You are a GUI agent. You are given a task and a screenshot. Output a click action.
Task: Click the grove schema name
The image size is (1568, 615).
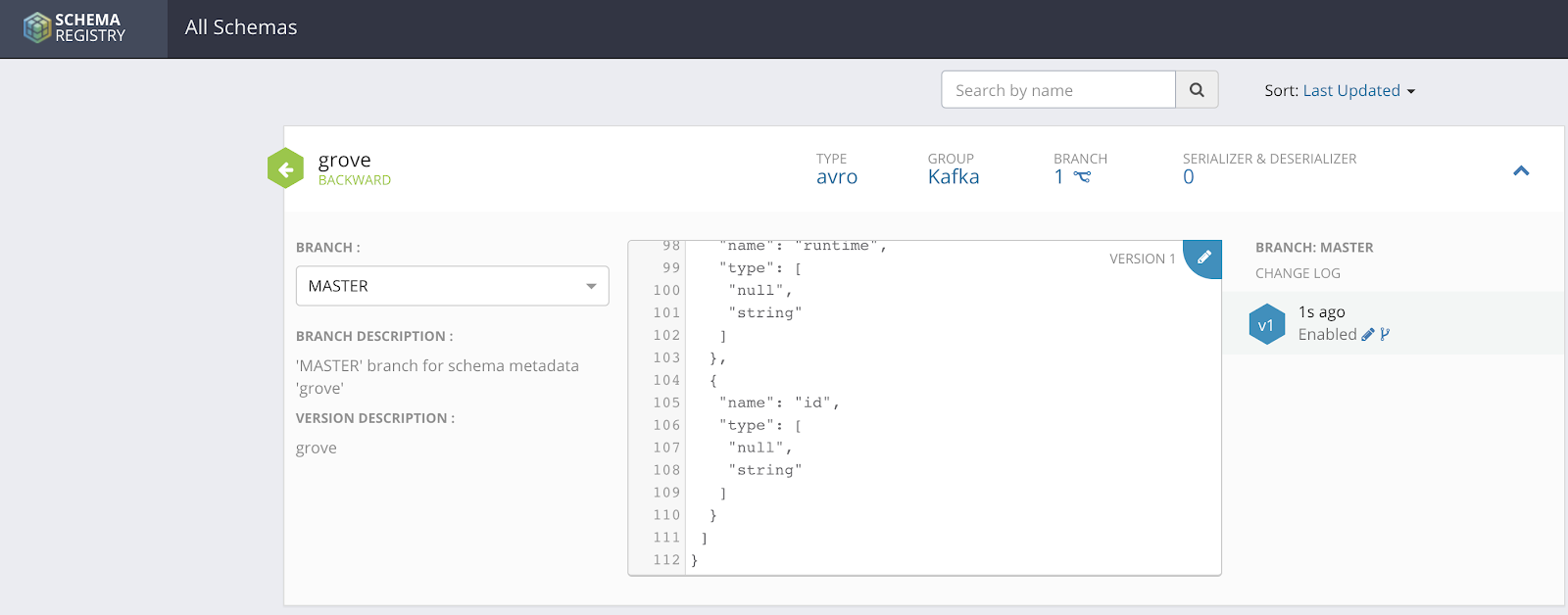click(x=344, y=160)
